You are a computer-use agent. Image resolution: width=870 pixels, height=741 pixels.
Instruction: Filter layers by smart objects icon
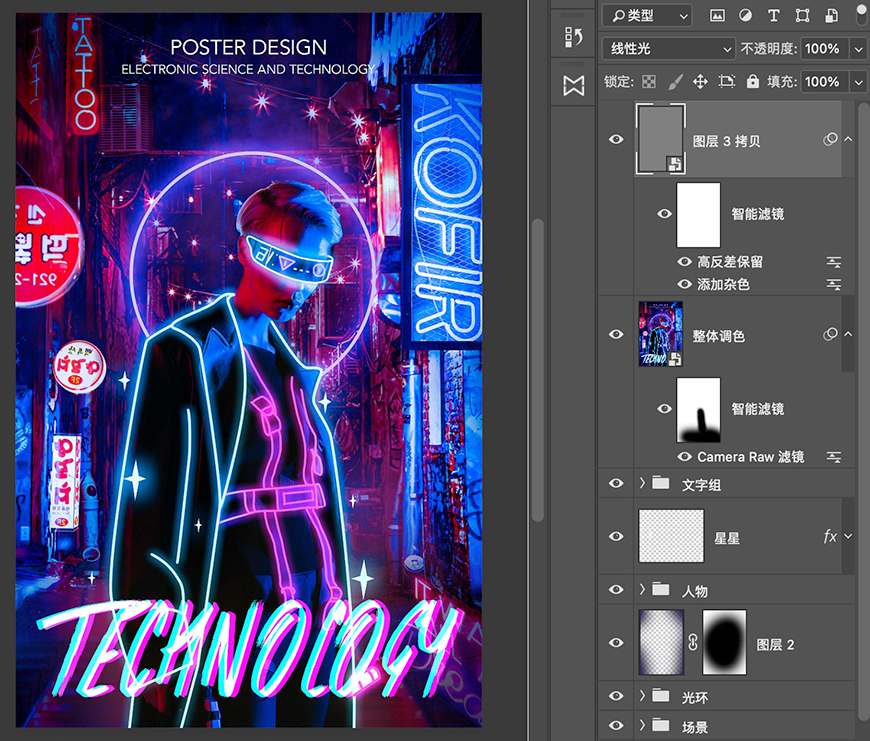tap(829, 15)
